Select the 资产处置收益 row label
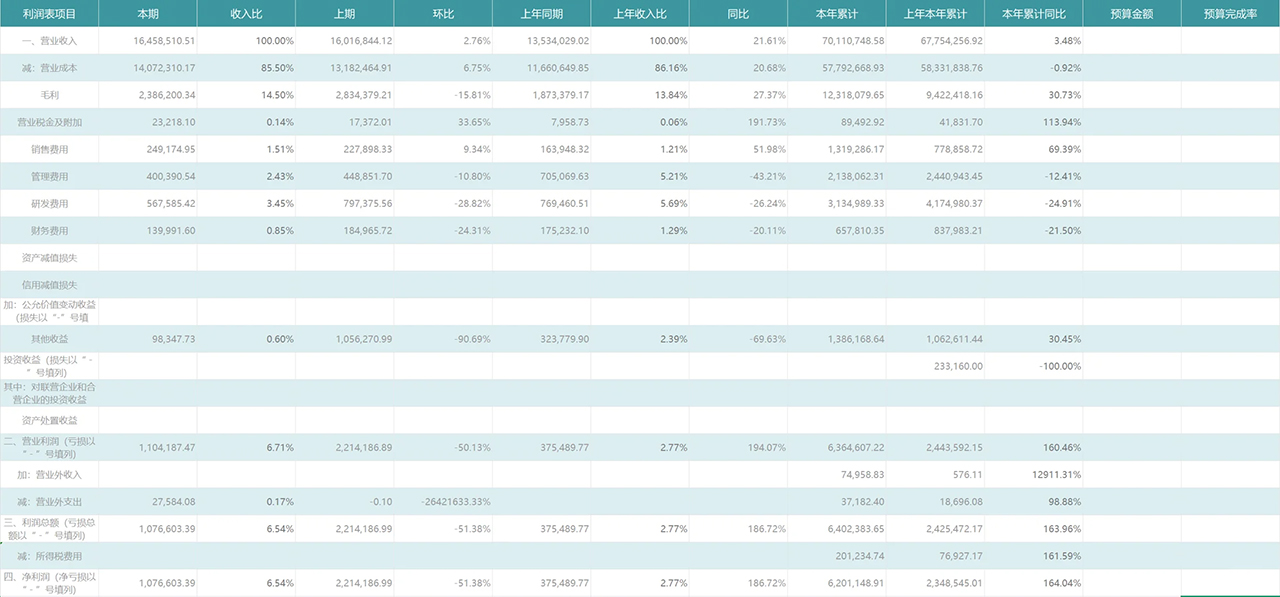The width and height of the screenshot is (1280, 597). 49,420
